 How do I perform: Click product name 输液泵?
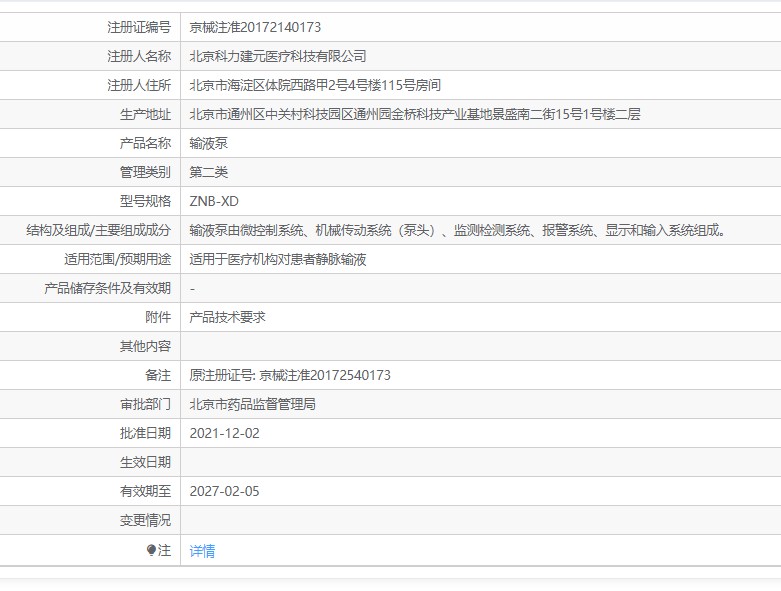209,143
